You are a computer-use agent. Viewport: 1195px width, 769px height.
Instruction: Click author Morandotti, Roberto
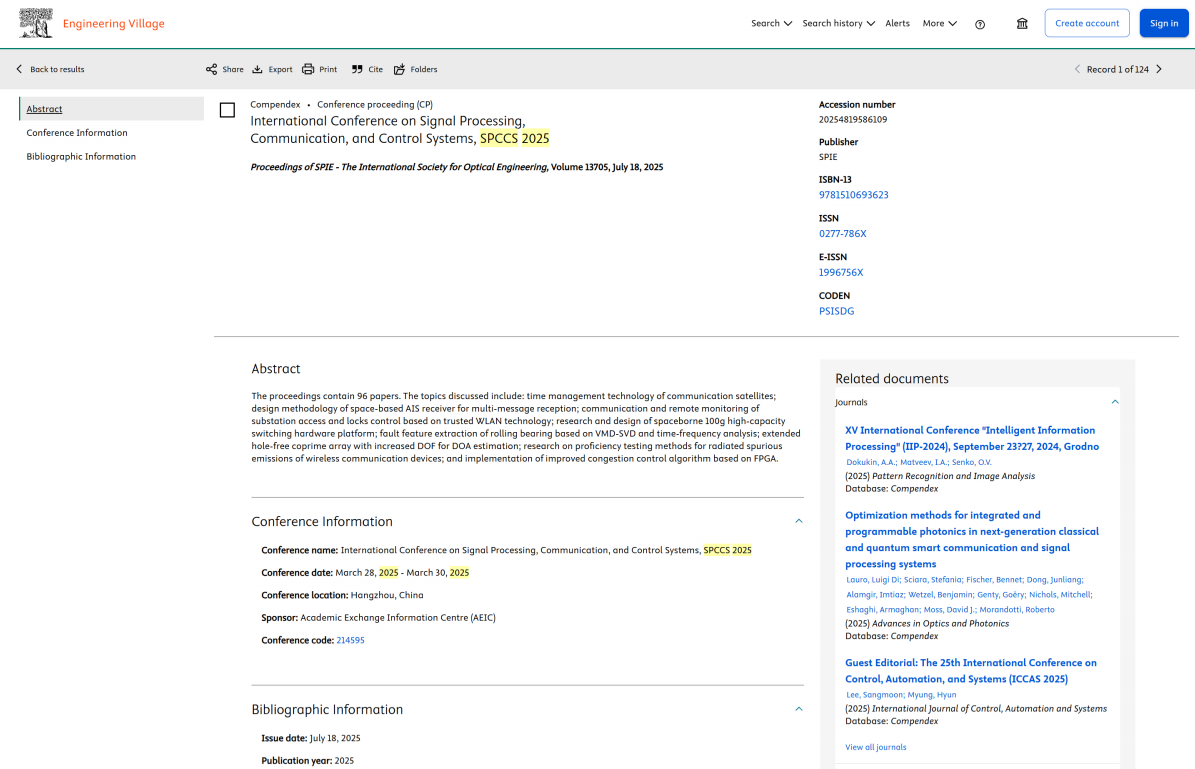tap(1017, 610)
